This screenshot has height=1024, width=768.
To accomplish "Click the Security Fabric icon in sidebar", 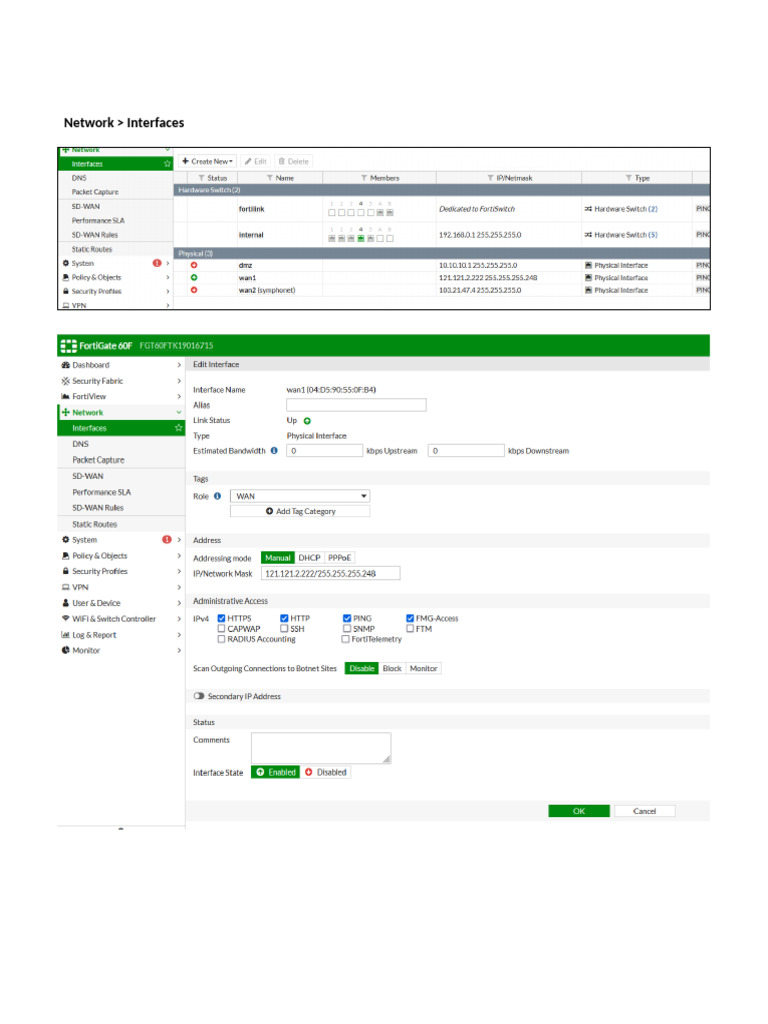I will 65,381.
